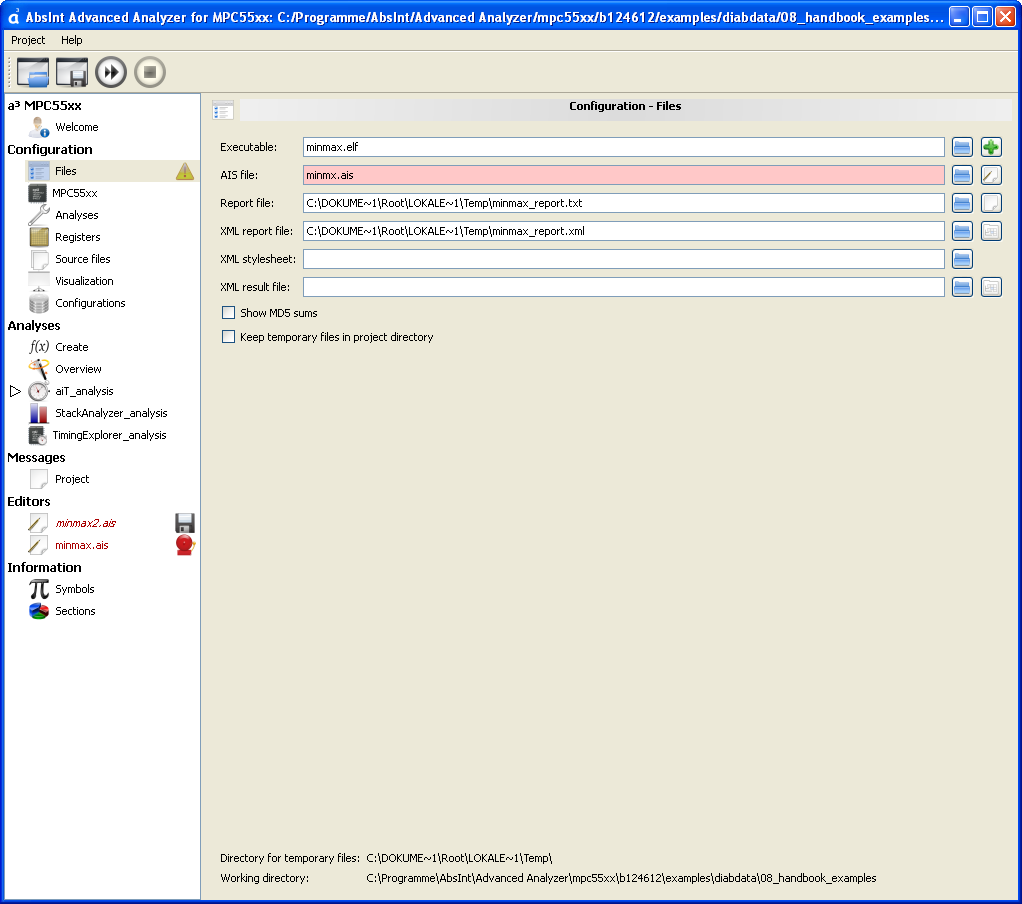This screenshot has width=1022, height=904.
Task: Open the Project menu
Action: coord(28,40)
